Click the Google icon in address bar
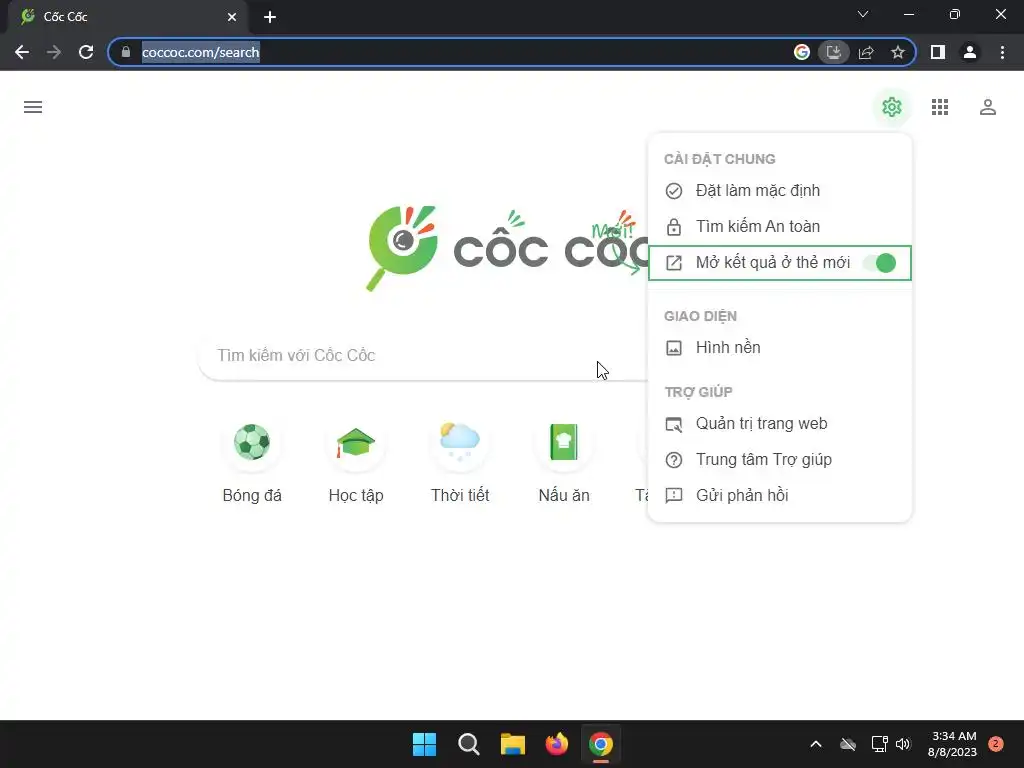Image resolution: width=1024 pixels, height=768 pixels. pyautogui.click(x=802, y=52)
